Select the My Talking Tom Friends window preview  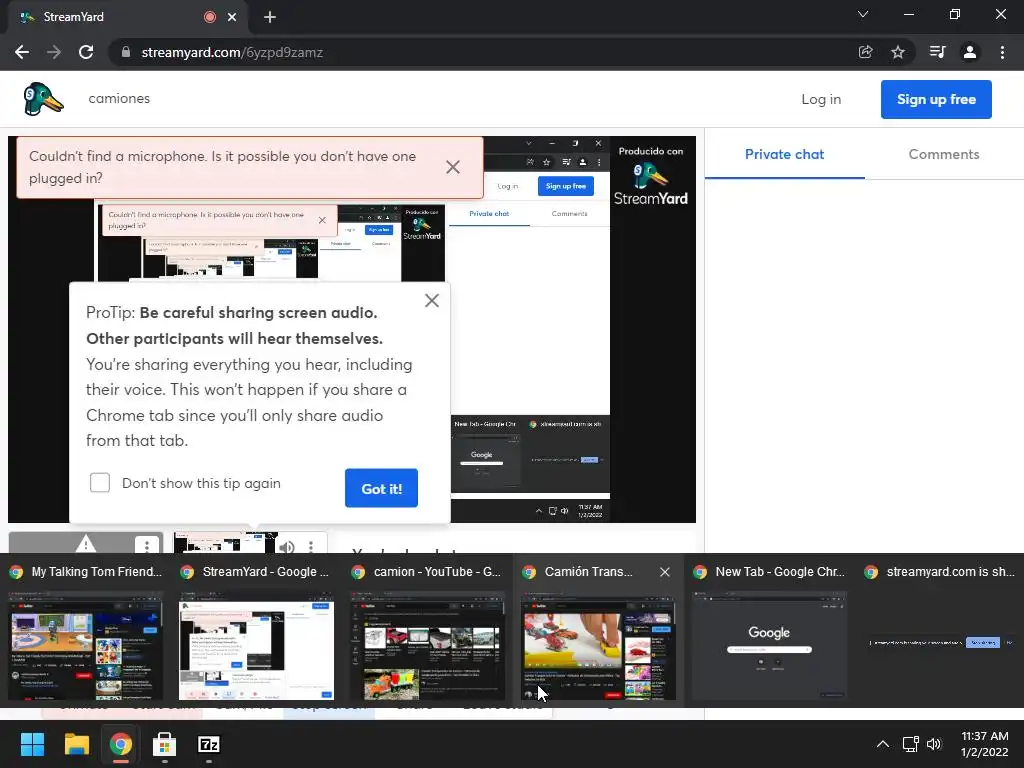86,630
